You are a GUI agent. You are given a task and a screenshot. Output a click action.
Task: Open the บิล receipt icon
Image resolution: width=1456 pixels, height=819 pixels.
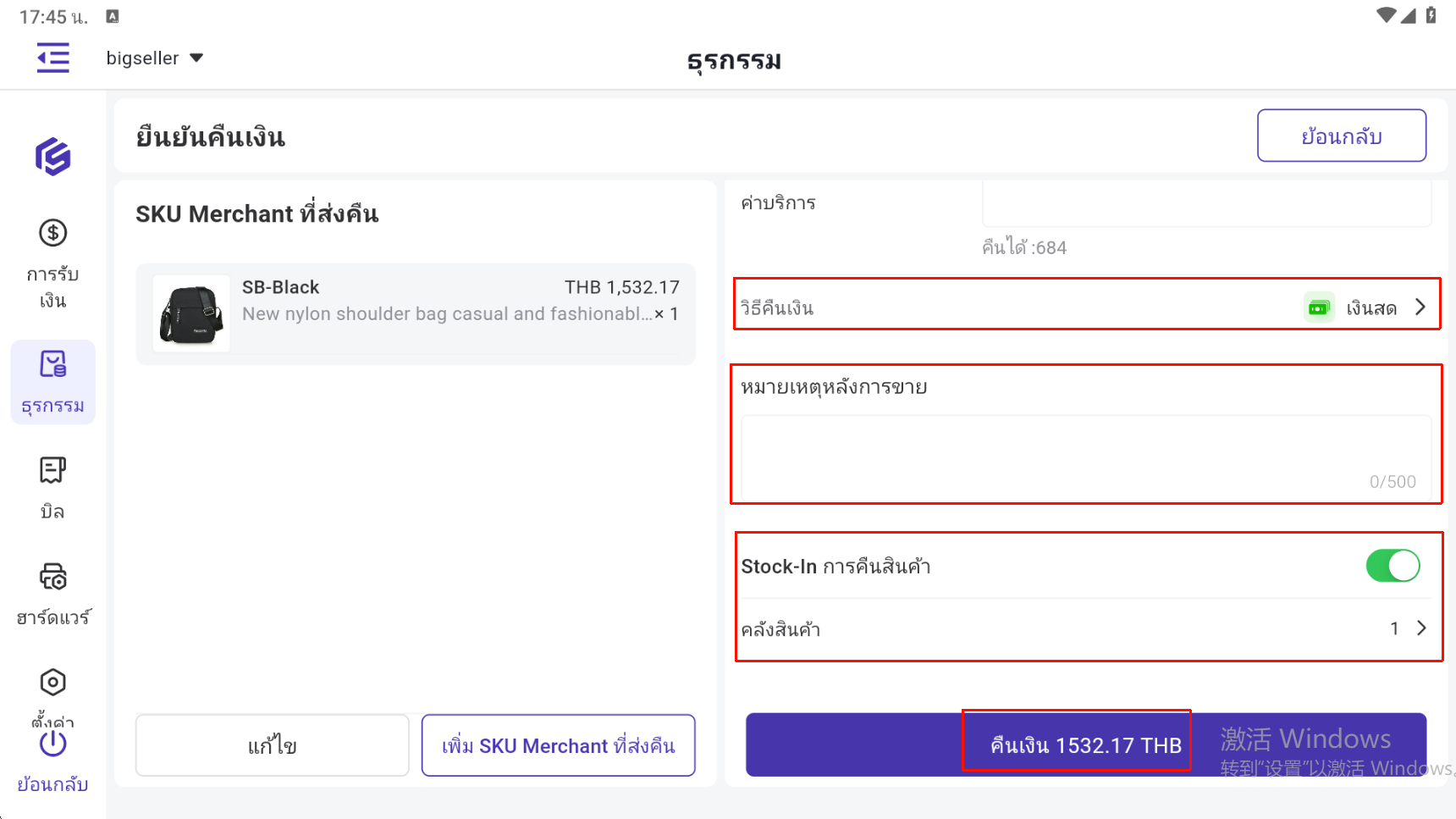coord(52,470)
